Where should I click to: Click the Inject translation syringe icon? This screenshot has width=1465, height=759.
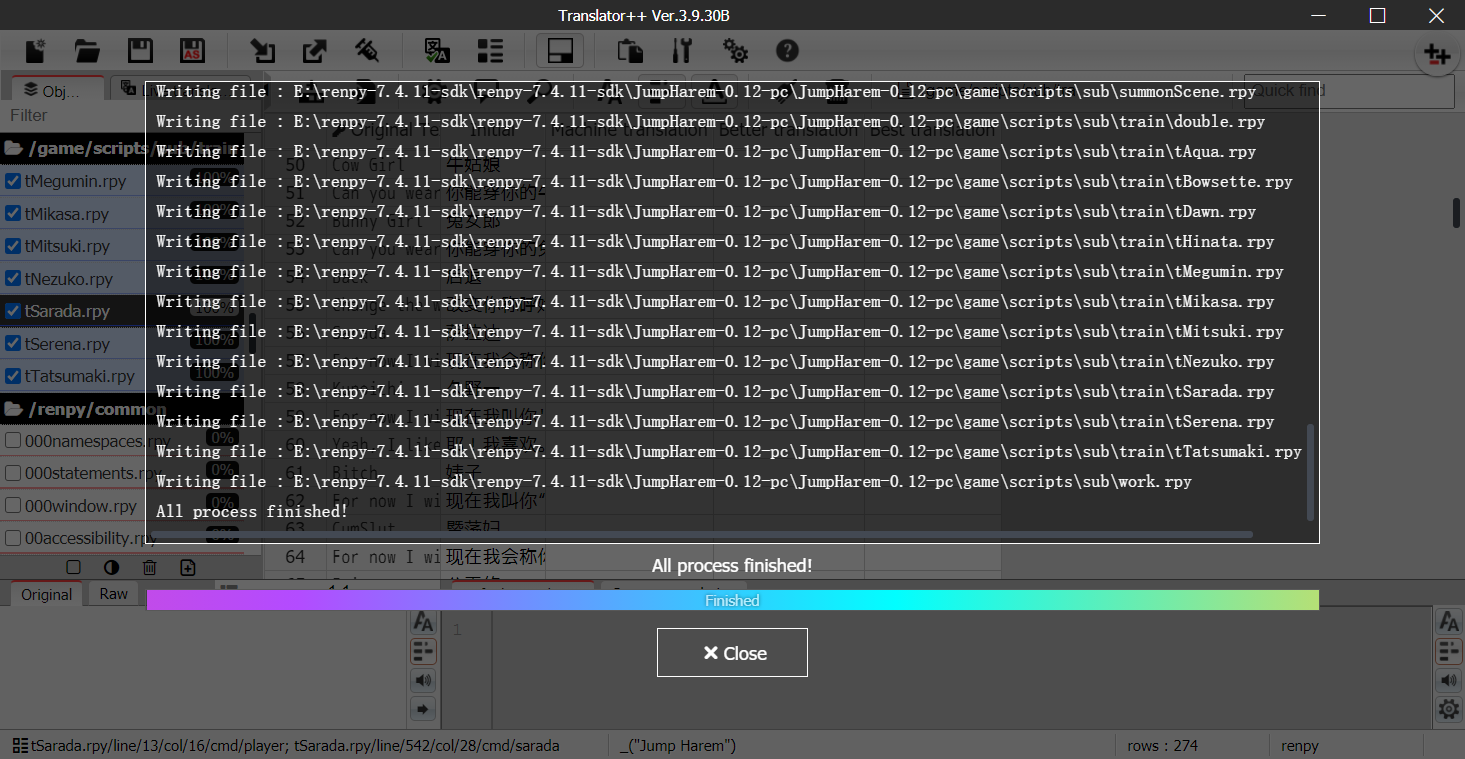coord(366,51)
